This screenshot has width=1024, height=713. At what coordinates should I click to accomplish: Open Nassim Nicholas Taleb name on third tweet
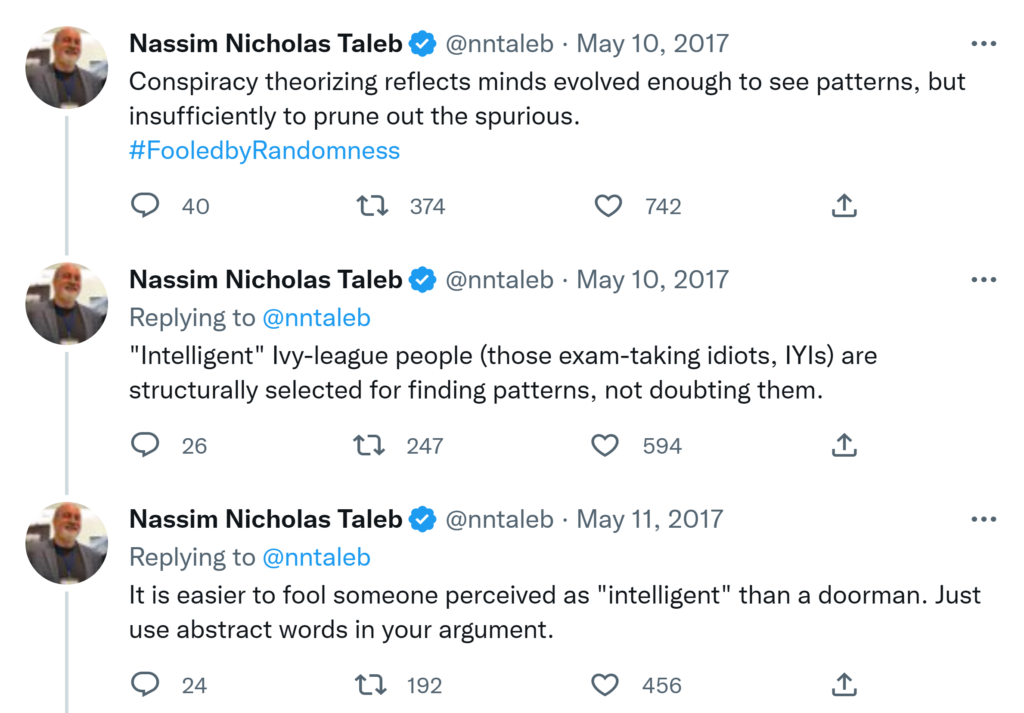pyautogui.click(x=266, y=520)
